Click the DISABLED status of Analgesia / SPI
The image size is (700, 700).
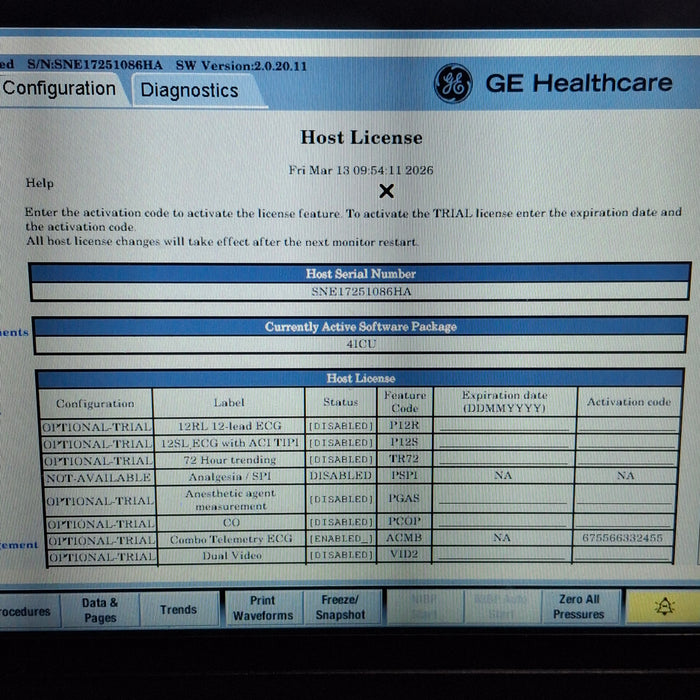tap(341, 476)
